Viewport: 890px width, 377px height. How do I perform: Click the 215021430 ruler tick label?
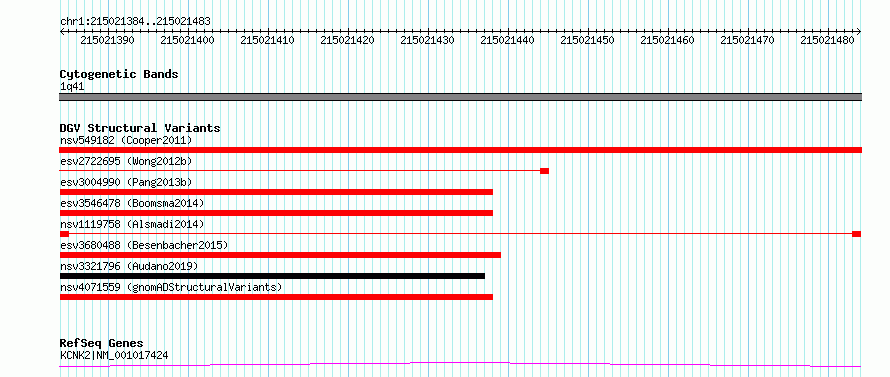tap(427, 40)
